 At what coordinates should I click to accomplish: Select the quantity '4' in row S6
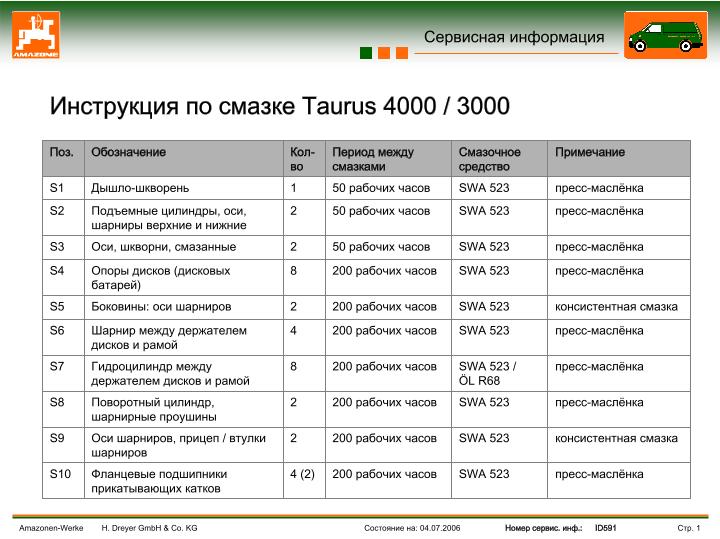(293, 330)
